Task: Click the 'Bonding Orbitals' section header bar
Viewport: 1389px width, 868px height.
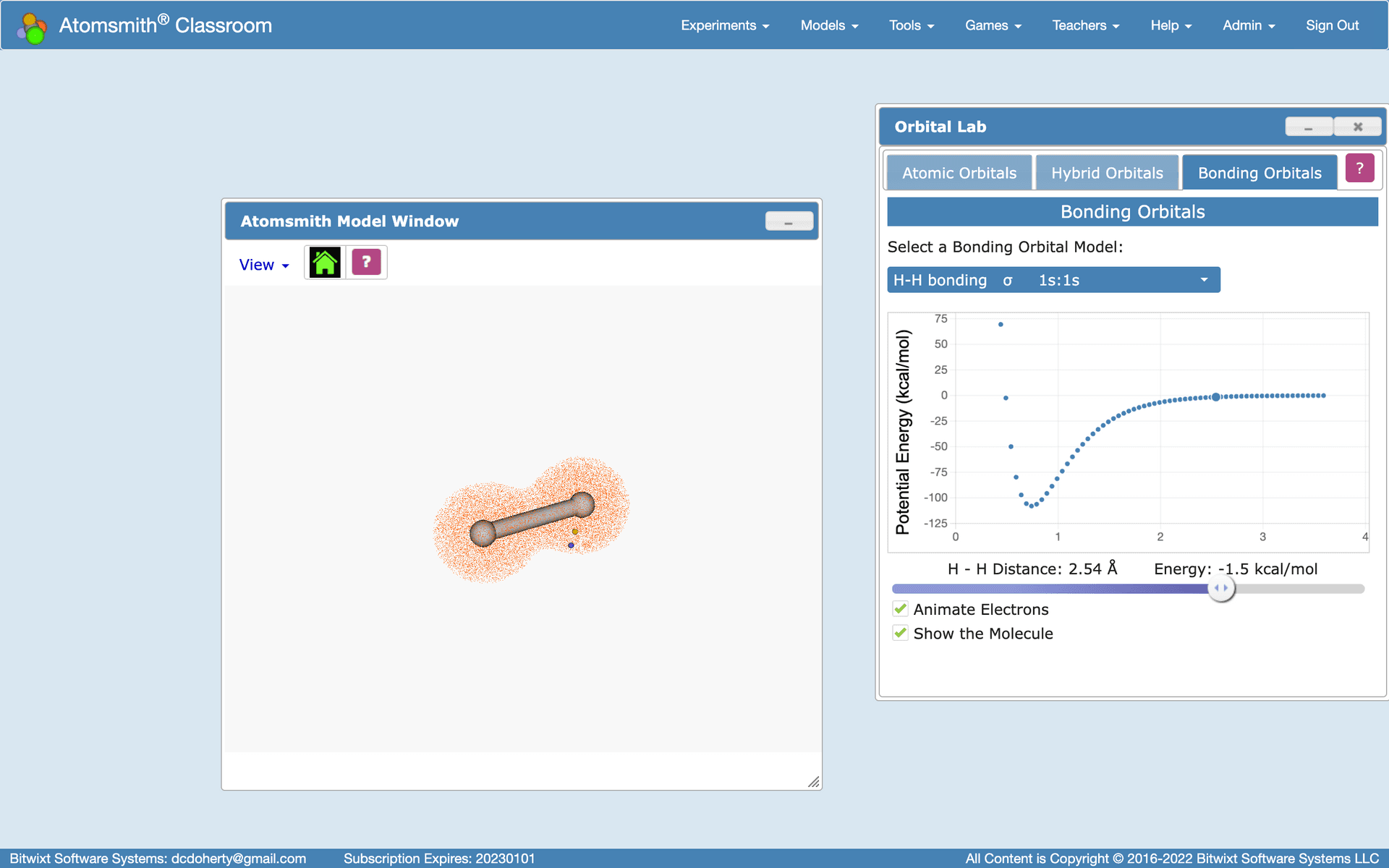Action: (1132, 212)
